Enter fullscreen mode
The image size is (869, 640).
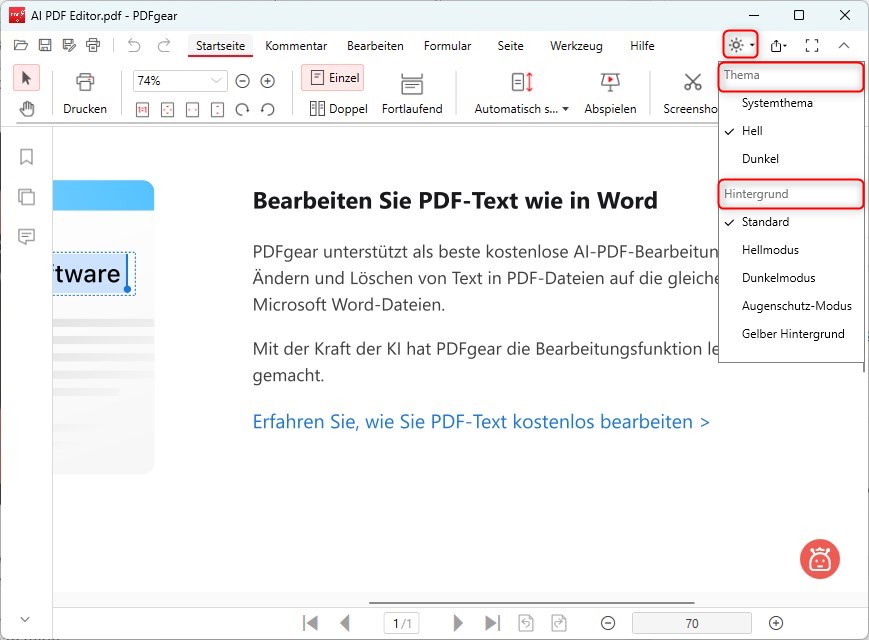tap(812, 45)
